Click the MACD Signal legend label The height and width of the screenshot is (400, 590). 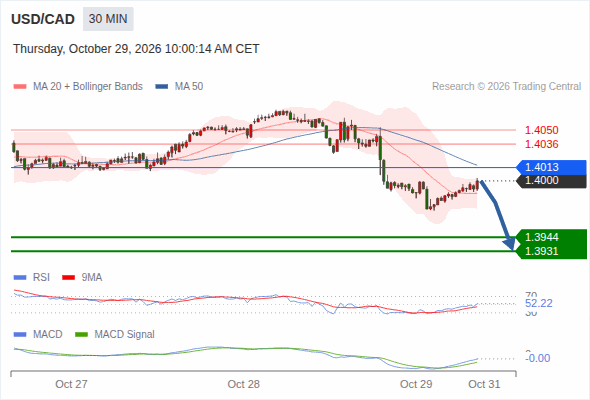[x=124, y=335]
